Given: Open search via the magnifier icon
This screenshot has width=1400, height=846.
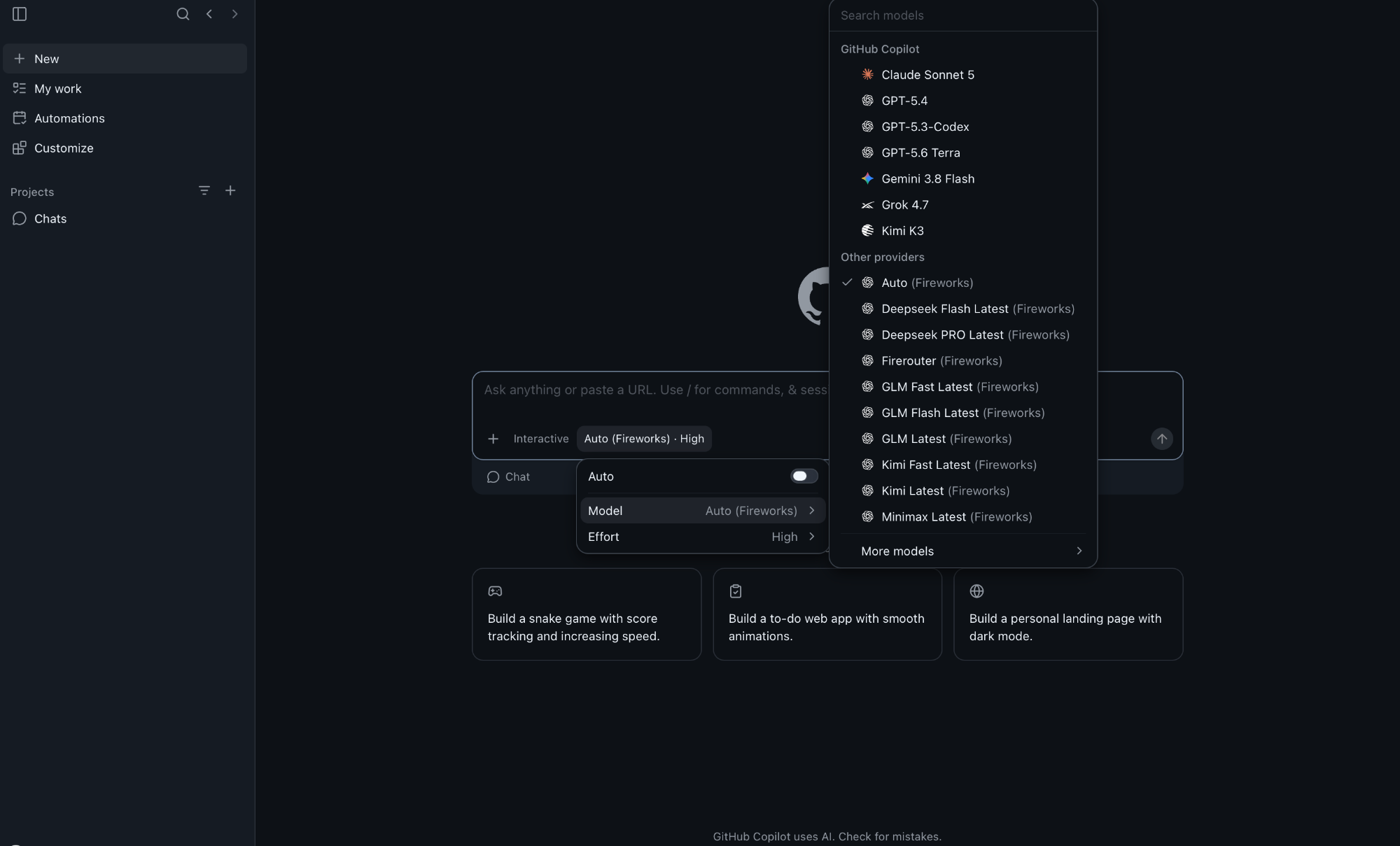Looking at the screenshot, I should pos(183,14).
